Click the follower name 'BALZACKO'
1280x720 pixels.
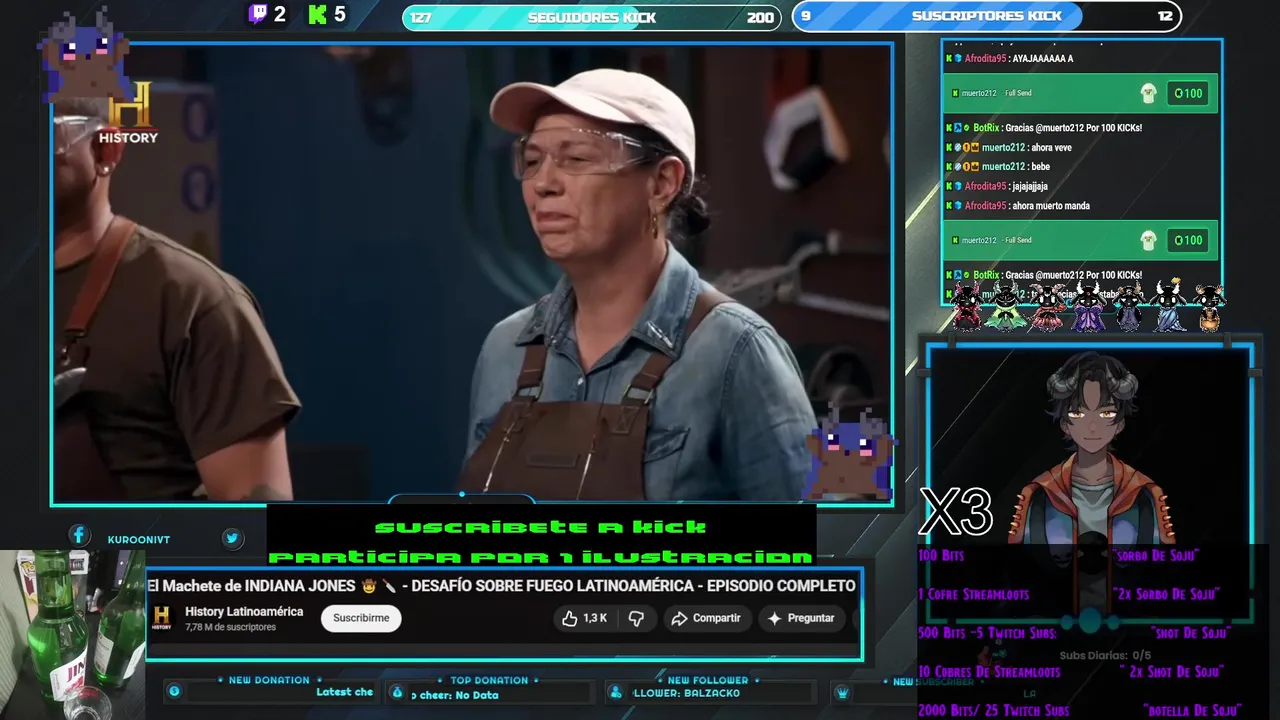click(x=711, y=693)
